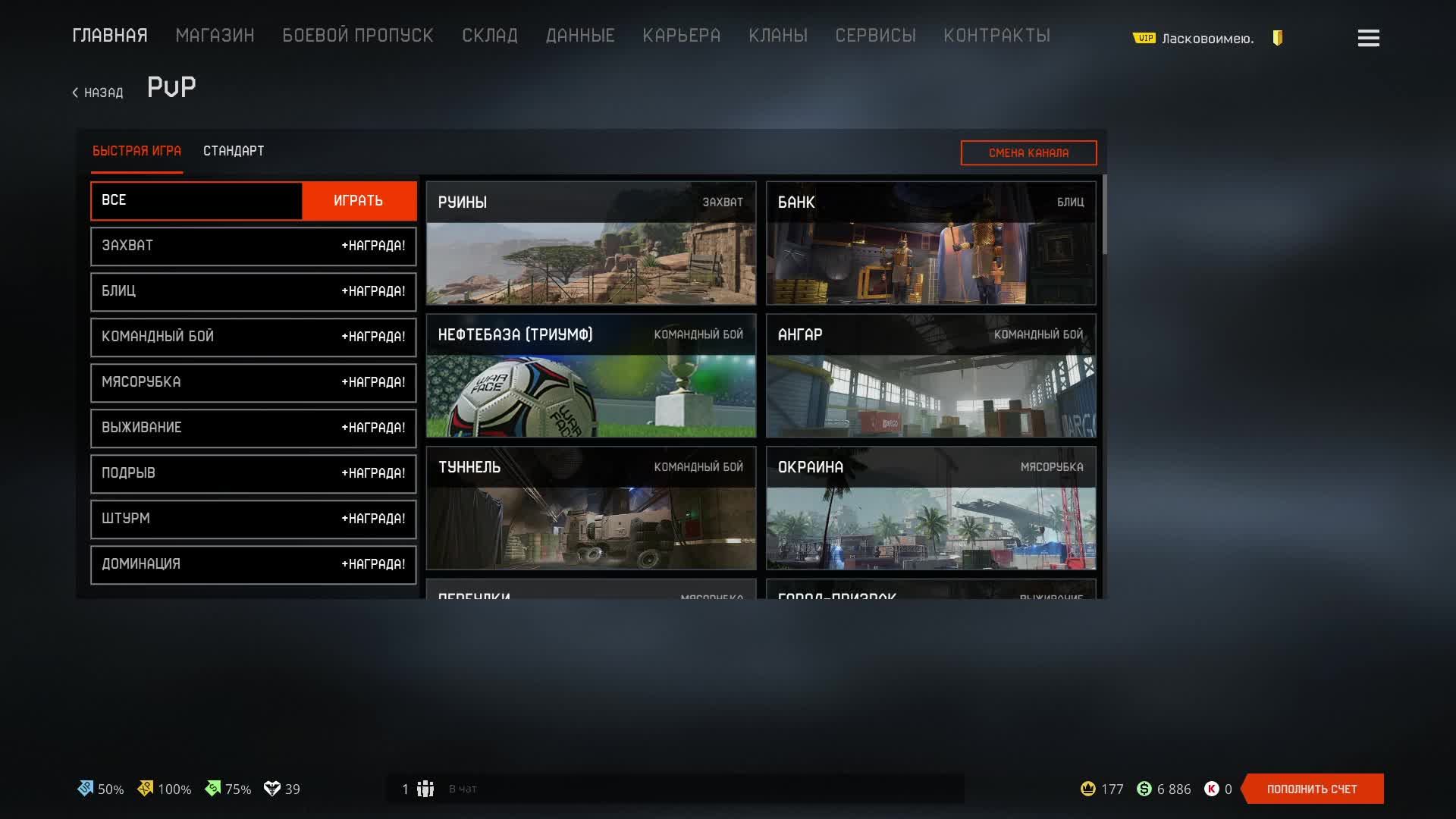
Task: Click the Смена канала button
Action: tap(1028, 152)
